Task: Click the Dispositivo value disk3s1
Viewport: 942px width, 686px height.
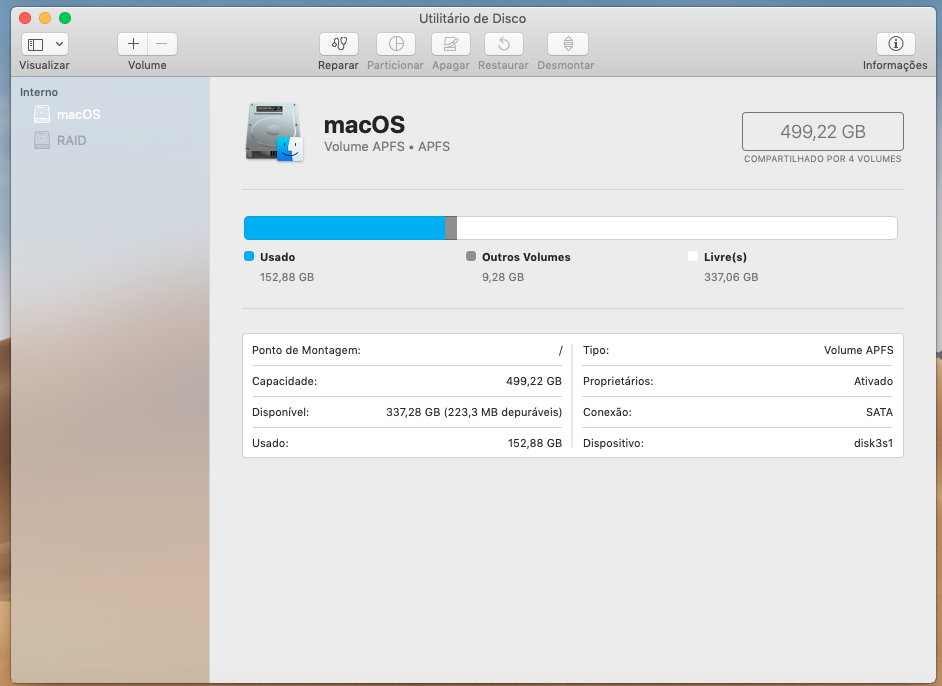Action: pos(874,443)
